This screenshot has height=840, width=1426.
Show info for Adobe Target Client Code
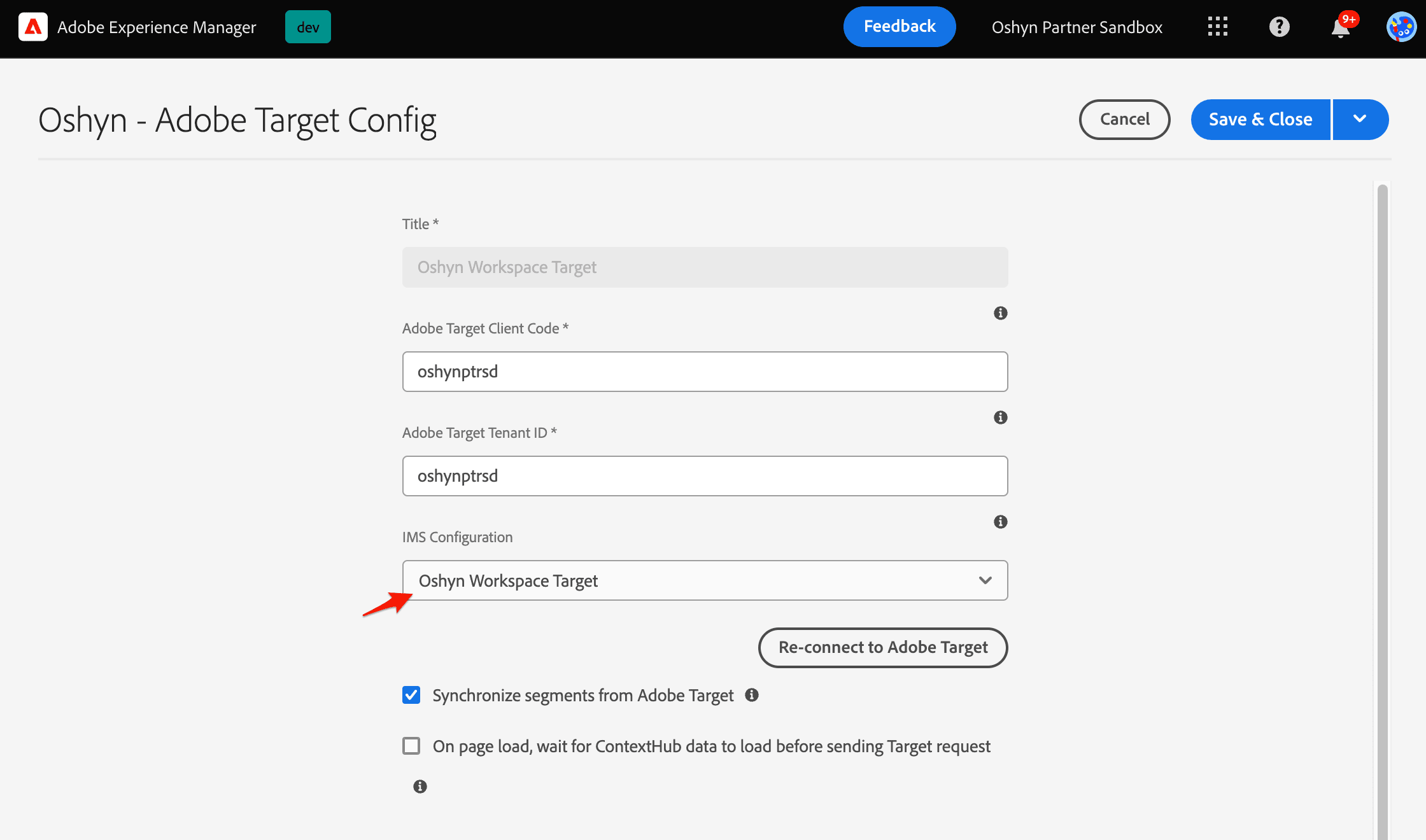(x=1000, y=313)
